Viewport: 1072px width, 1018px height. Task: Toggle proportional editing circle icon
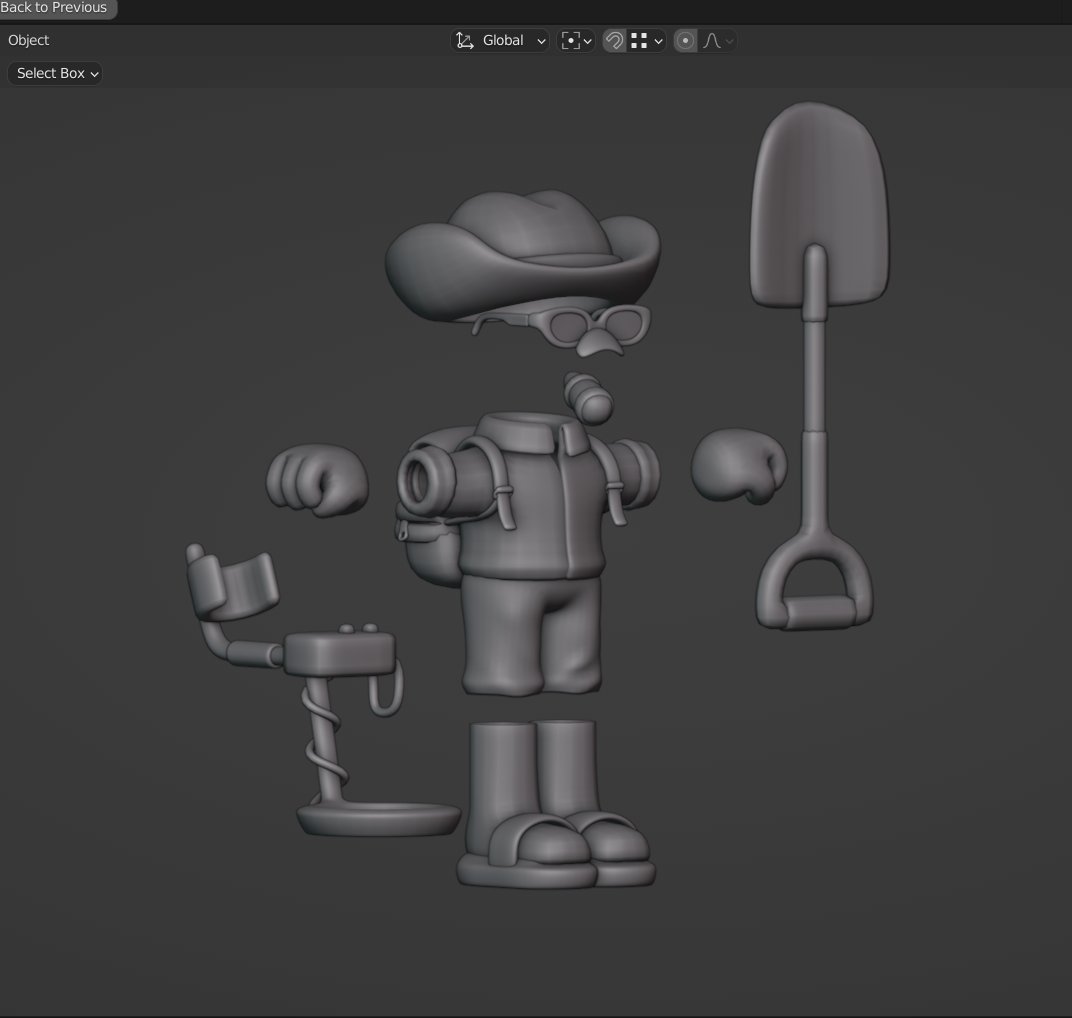coord(685,40)
